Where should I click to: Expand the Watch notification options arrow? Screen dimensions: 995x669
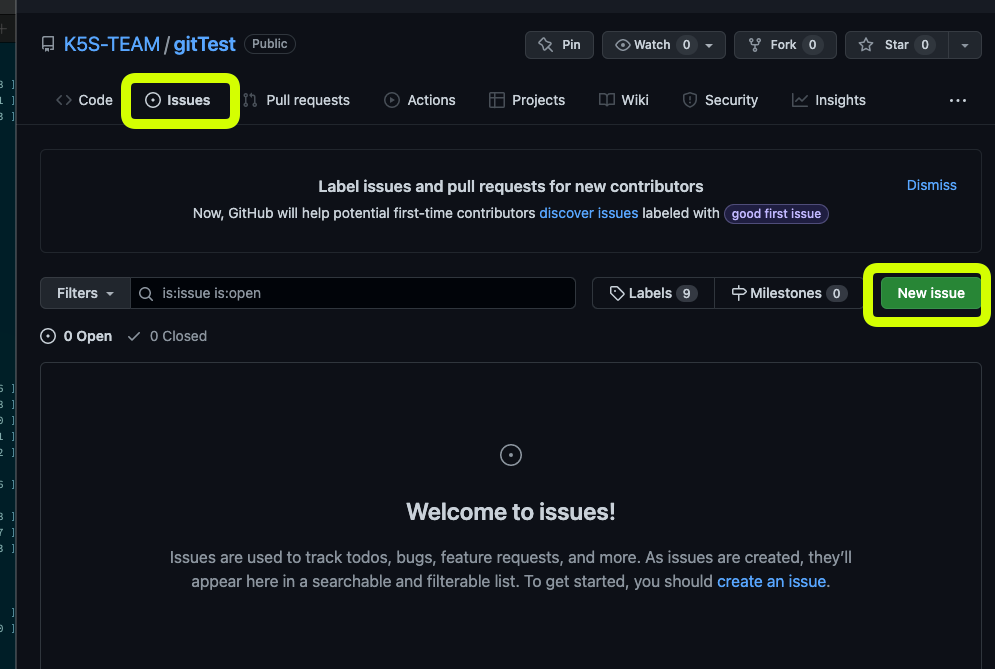[709, 45]
